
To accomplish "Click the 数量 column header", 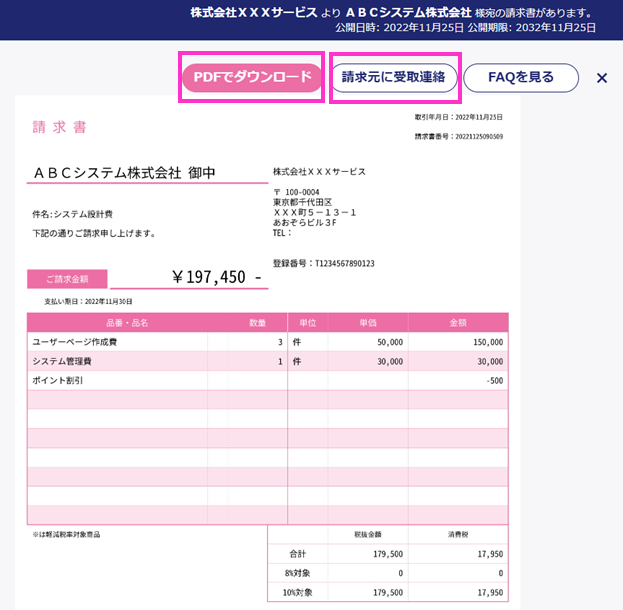I will [257, 323].
